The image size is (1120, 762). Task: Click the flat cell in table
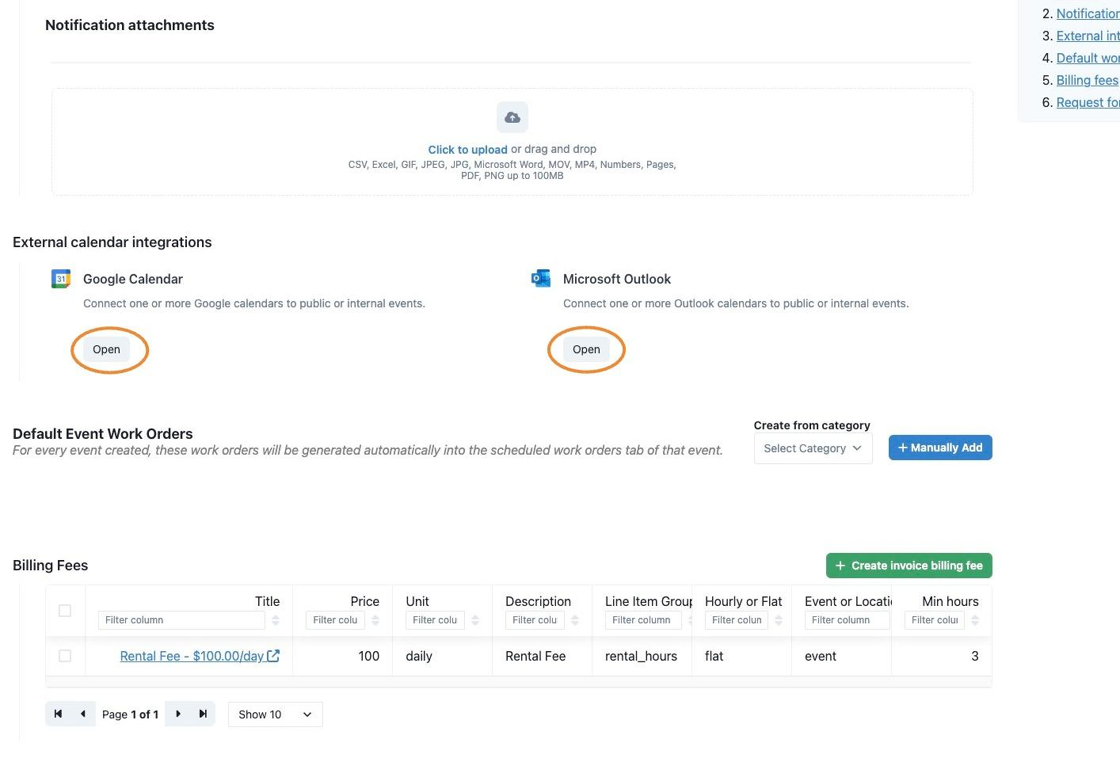point(741,656)
